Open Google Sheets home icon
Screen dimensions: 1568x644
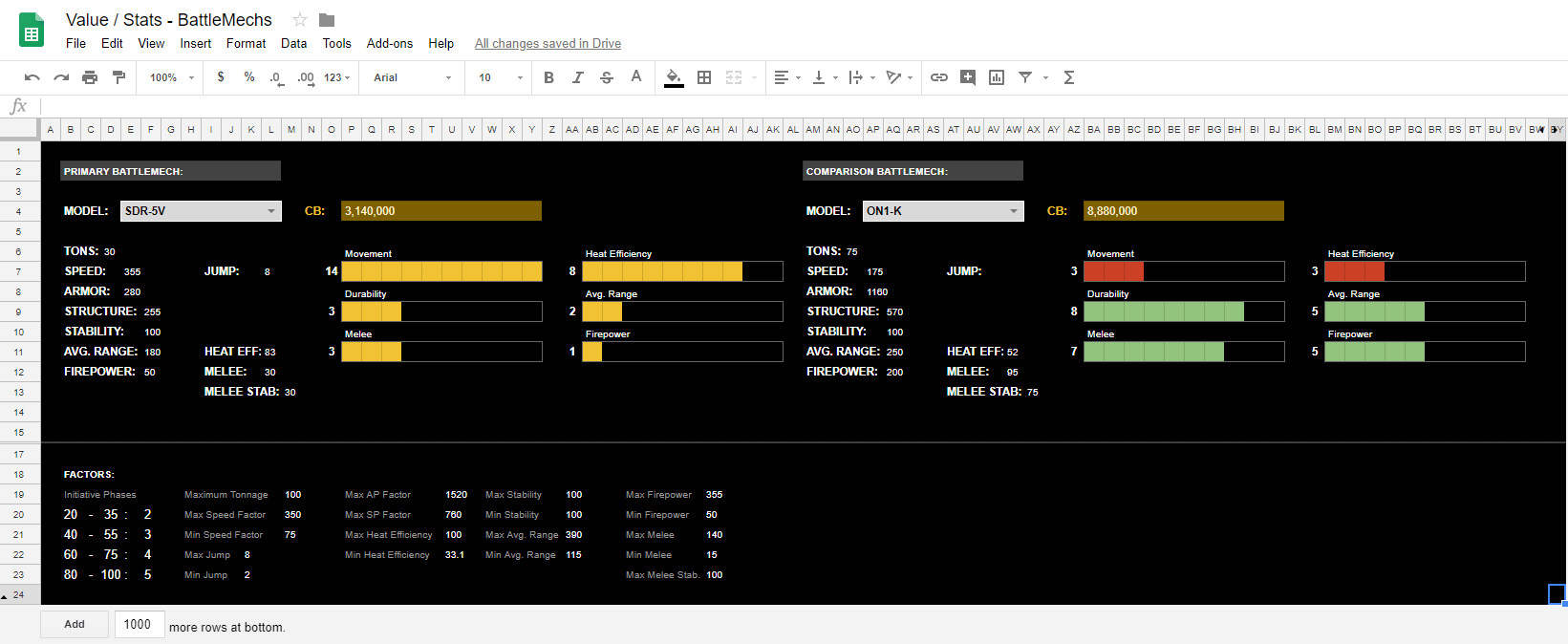click(x=32, y=31)
